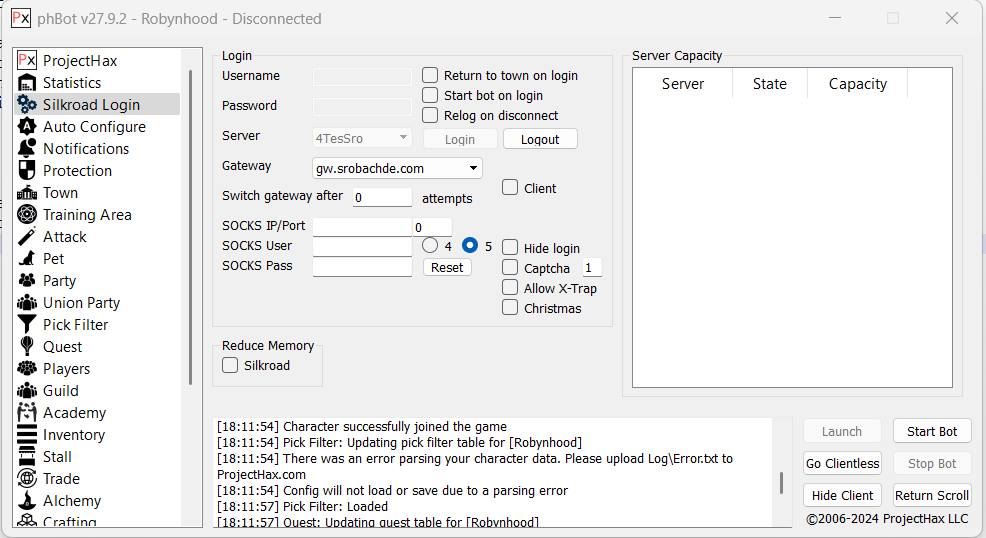The height and width of the screenshot is (538, 986).
Task: Open the Gateway dropdown list
Action: pyautogui.click(x=474, y=168)
